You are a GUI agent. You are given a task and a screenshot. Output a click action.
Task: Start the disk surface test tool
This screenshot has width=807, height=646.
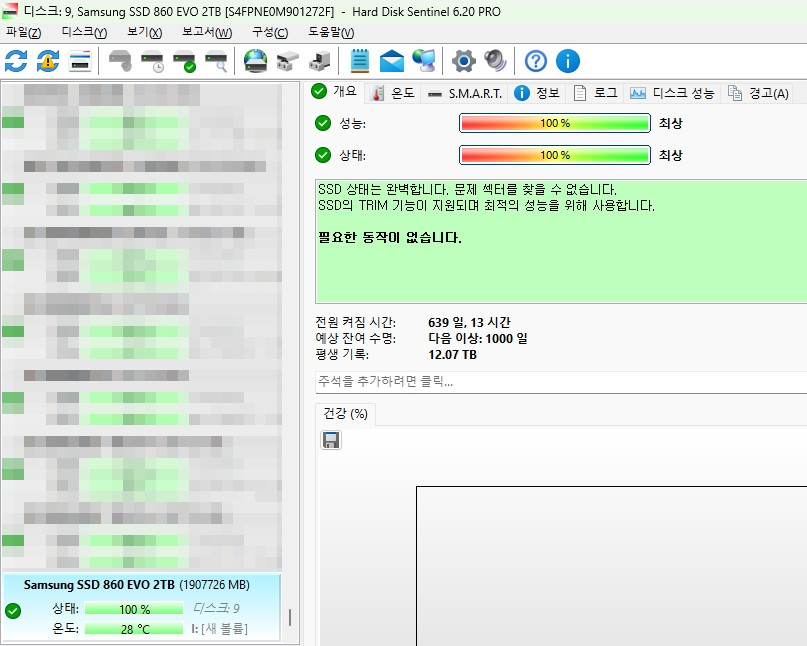tap(216, 61)
